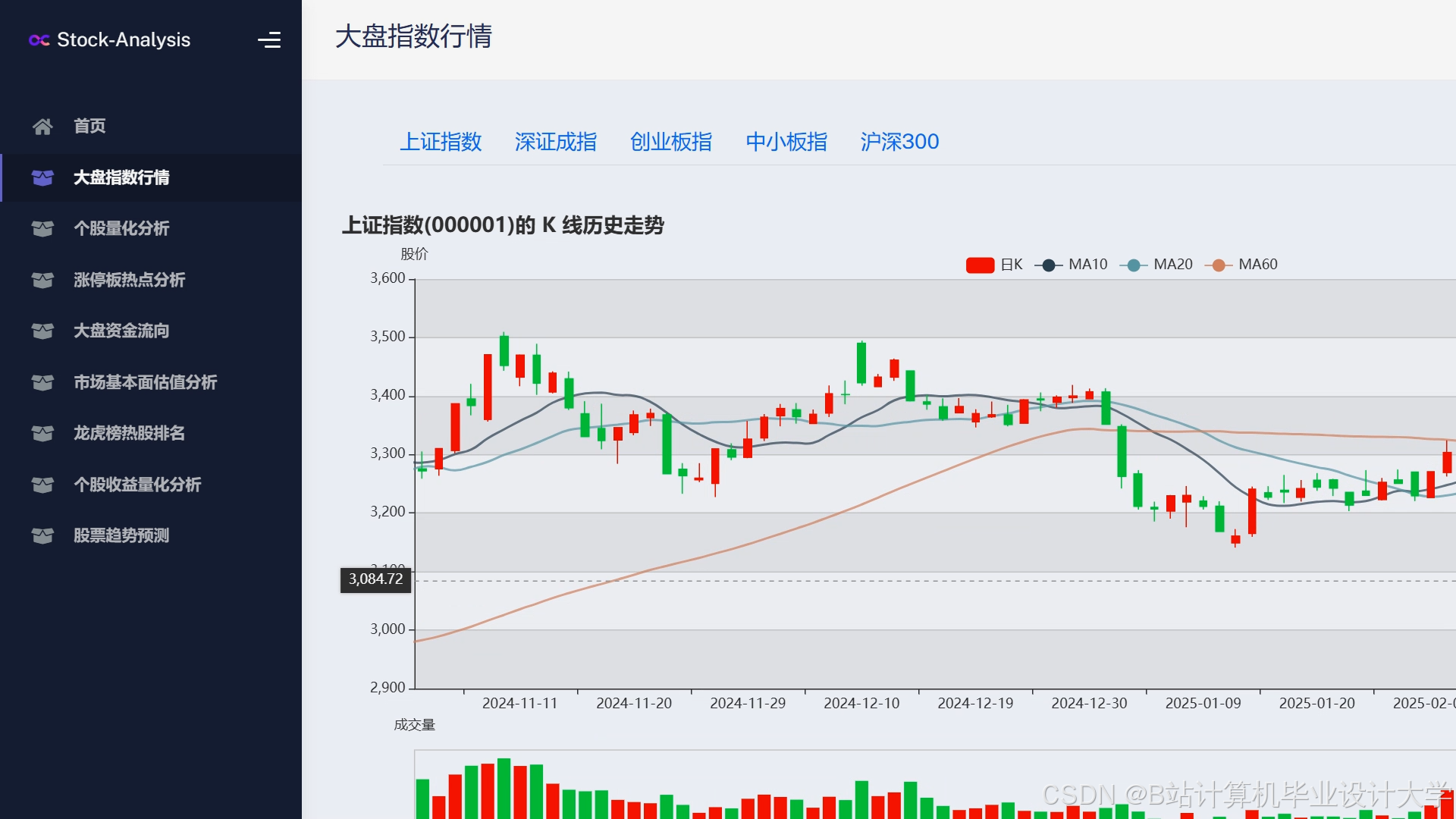Click the 中小板指 menu item
The image size is (1456, 819).
click(x=786, y=142)
